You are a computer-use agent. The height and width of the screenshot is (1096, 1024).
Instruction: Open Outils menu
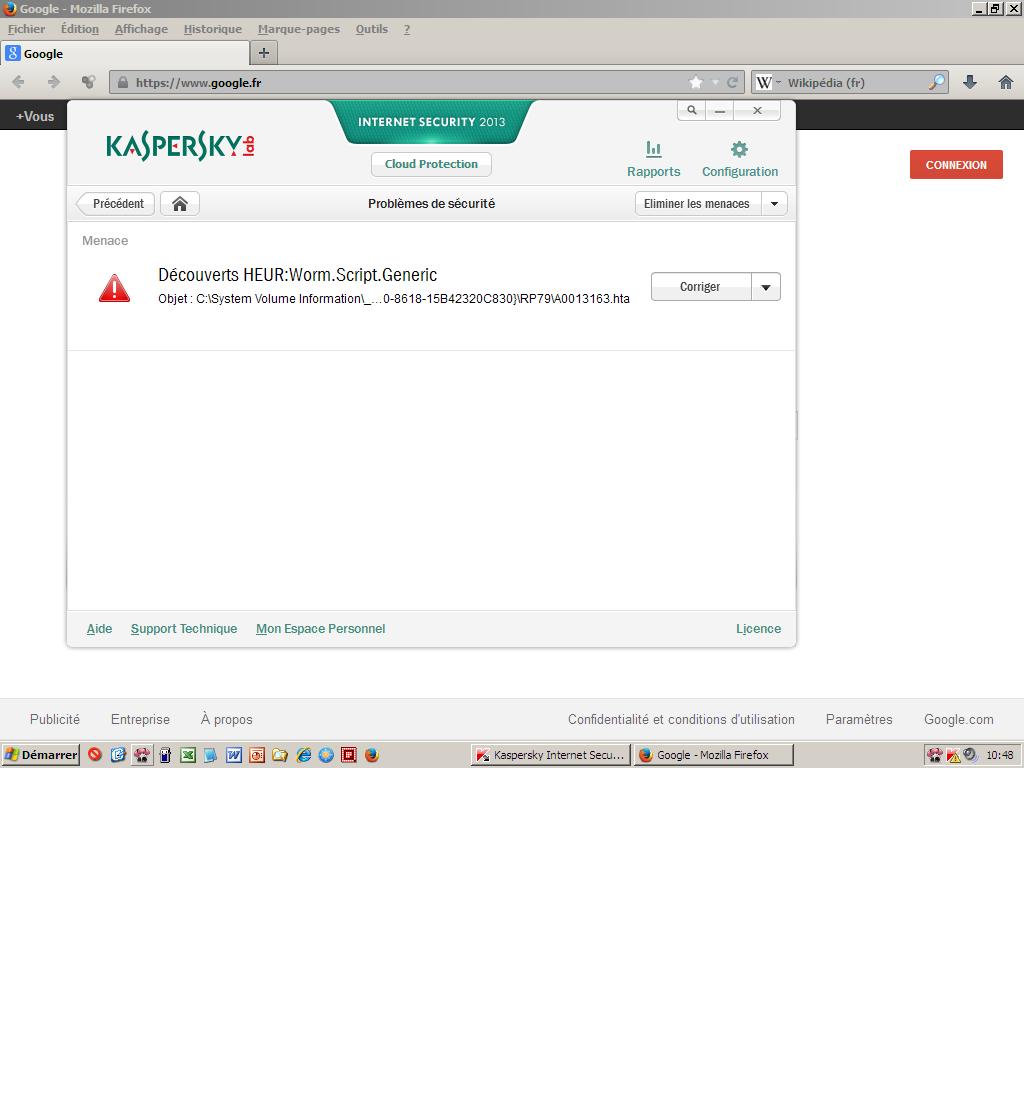[371, 29]
